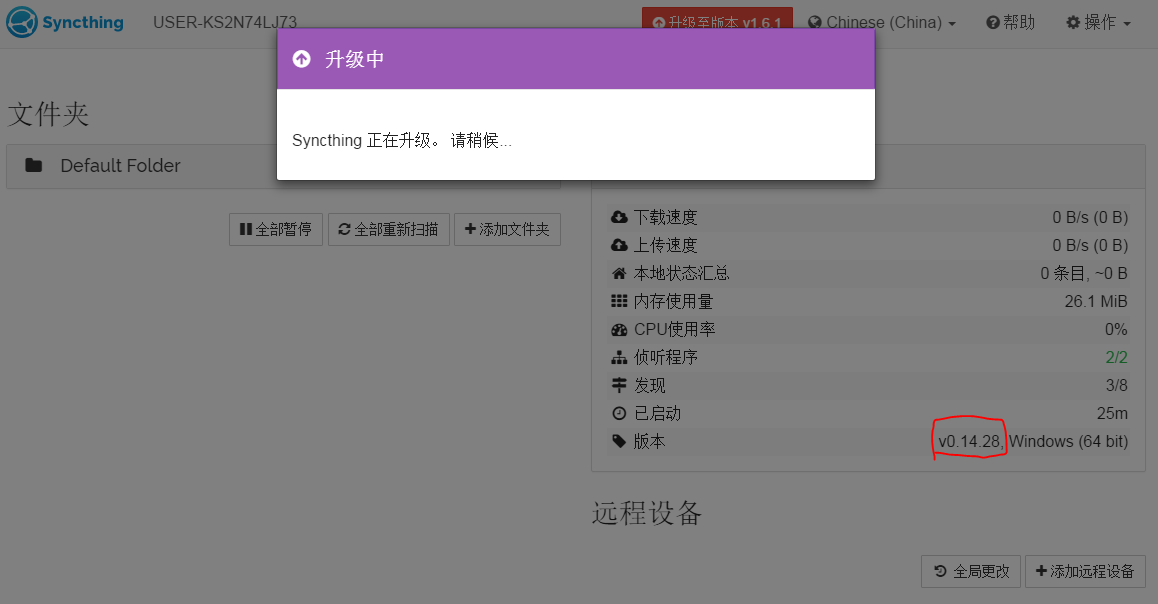Open the 全局更改 global changes button
This screenshot has width=1158, height=604.
970,571
